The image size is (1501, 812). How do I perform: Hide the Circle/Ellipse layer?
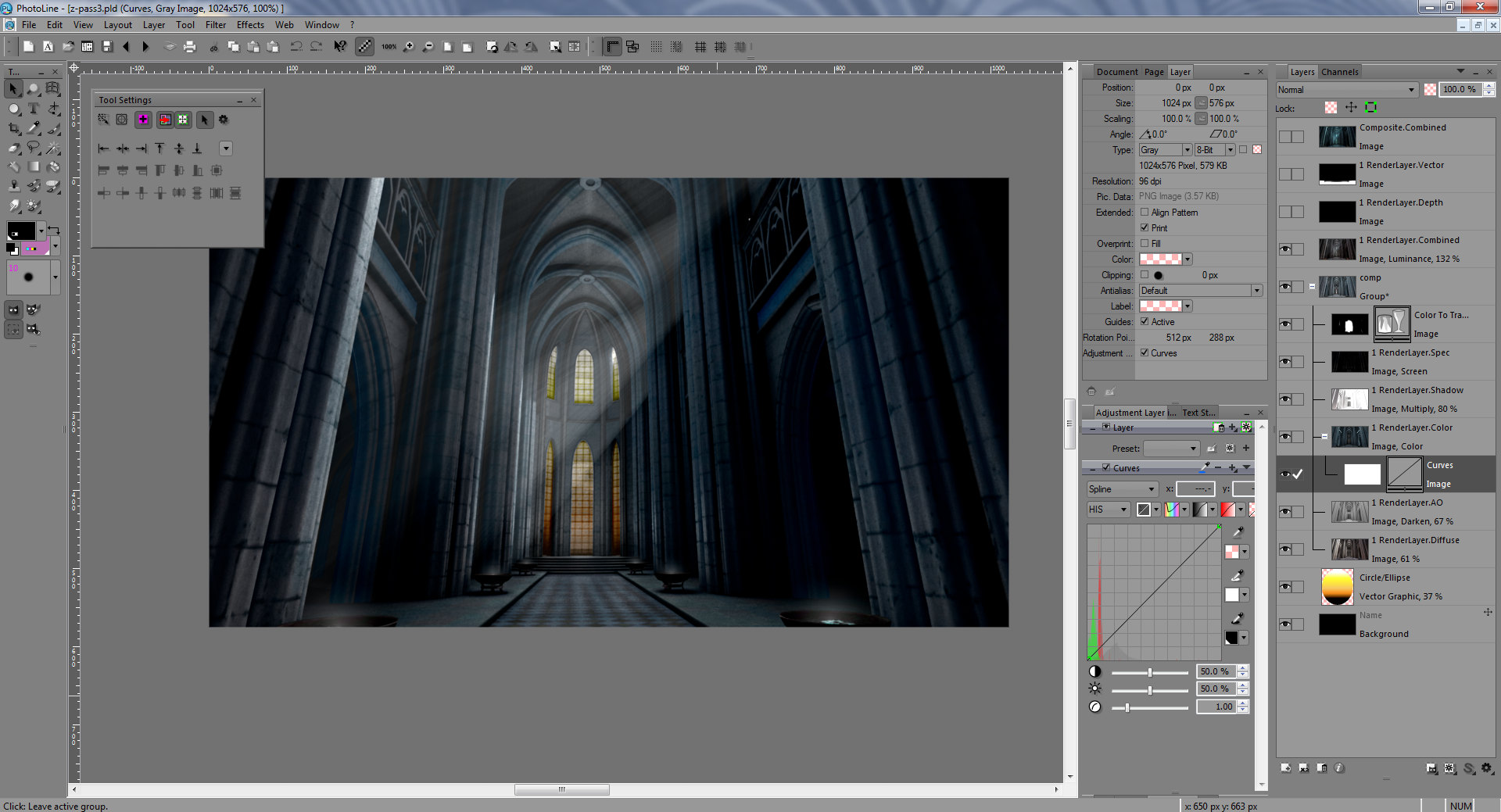pyautogui.click(x=1285, y=587)
